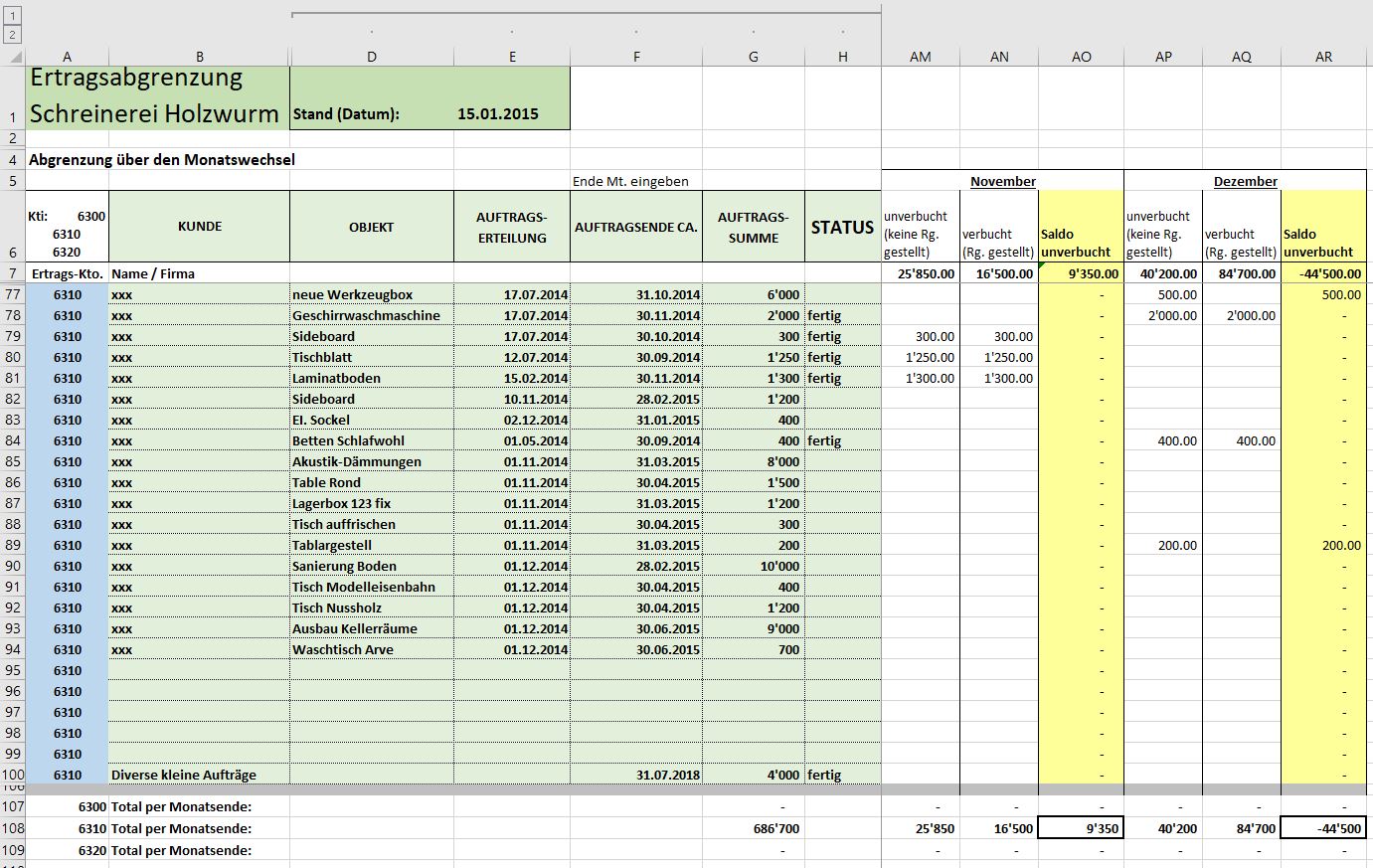
Task: Select column header G
Action: click(753, 57)
